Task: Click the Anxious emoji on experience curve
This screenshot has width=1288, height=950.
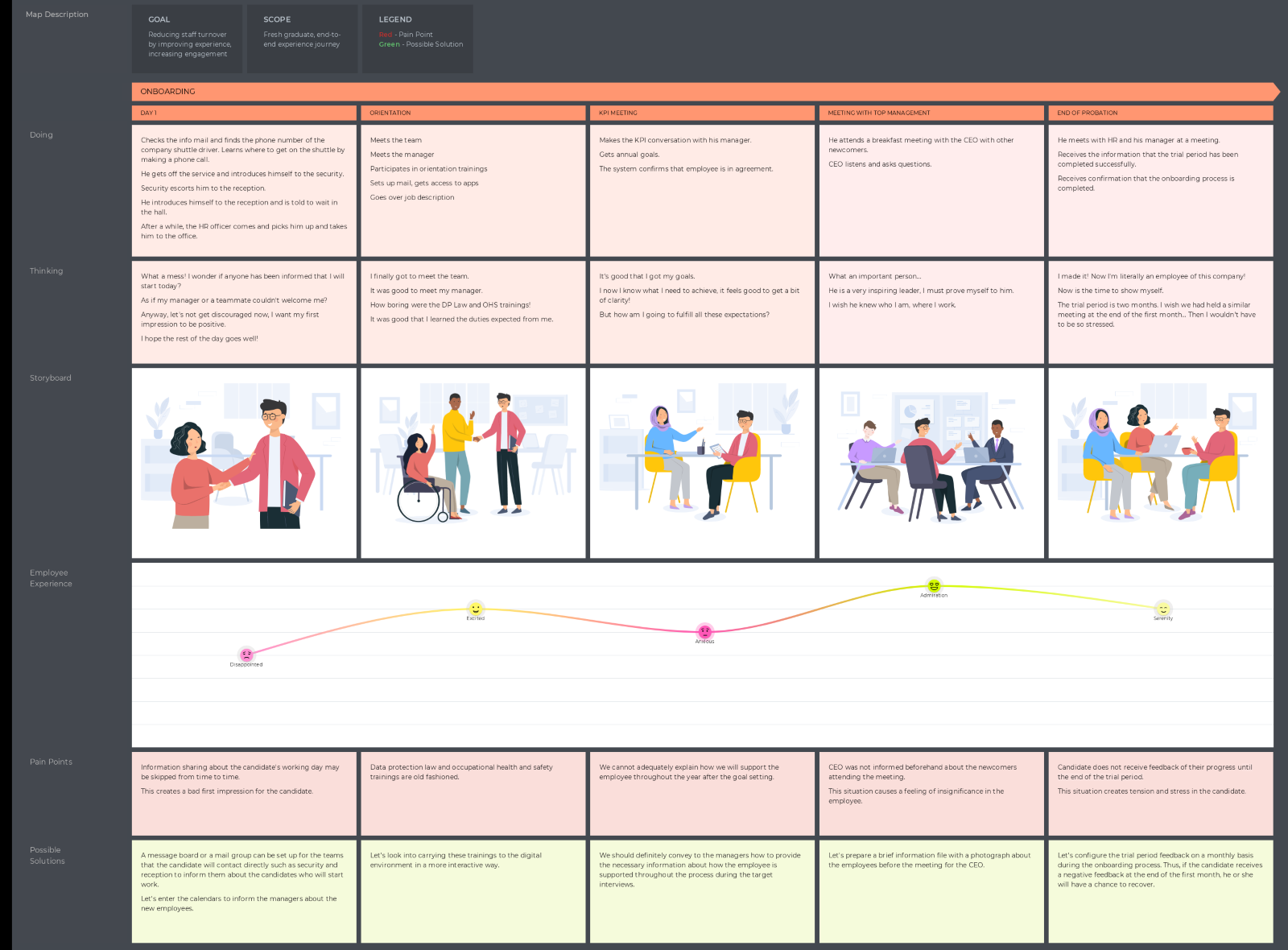Action: pyautogui.click(x=705, y=631)
